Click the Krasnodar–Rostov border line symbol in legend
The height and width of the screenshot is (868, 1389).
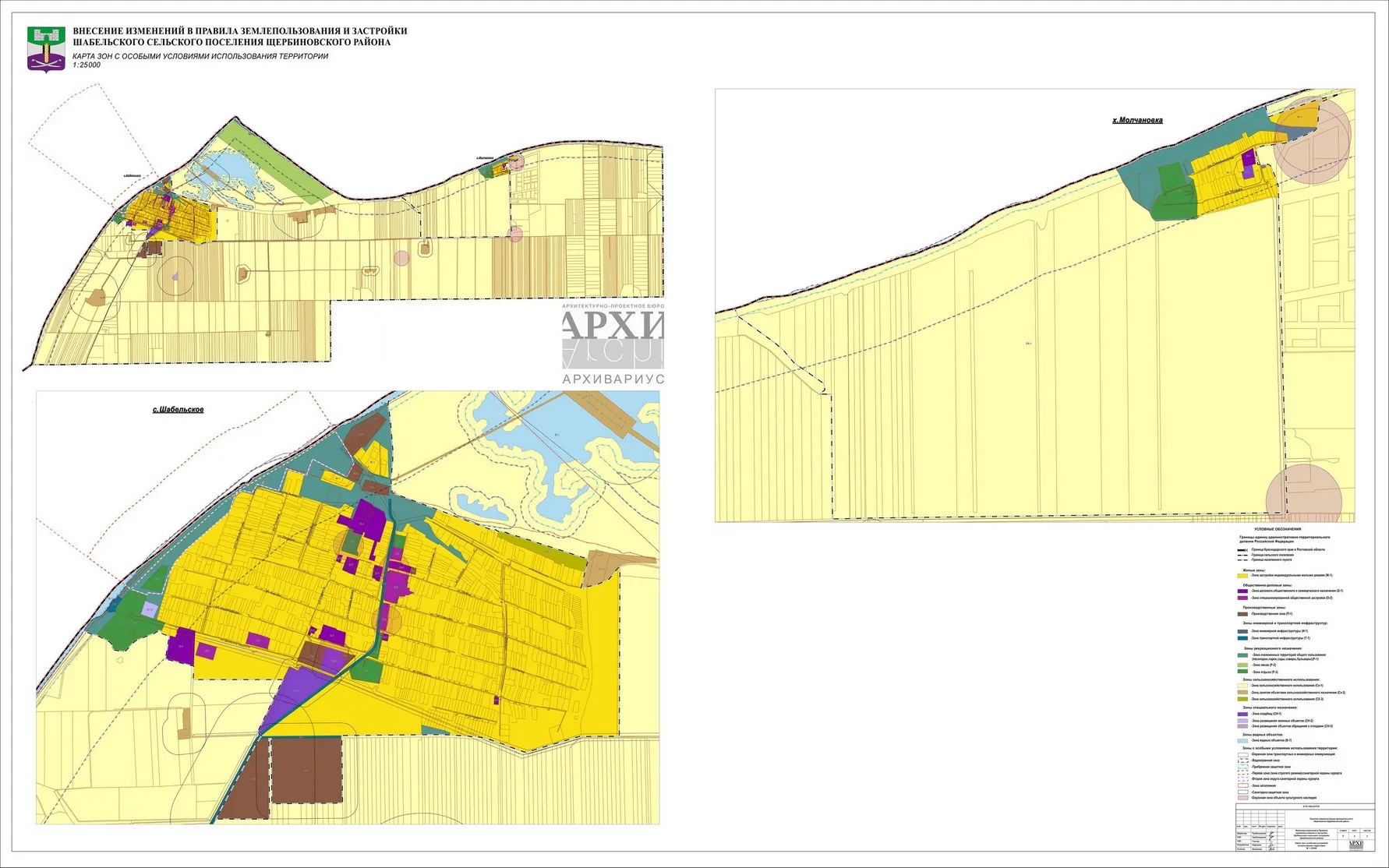[x=1242, y=549]
